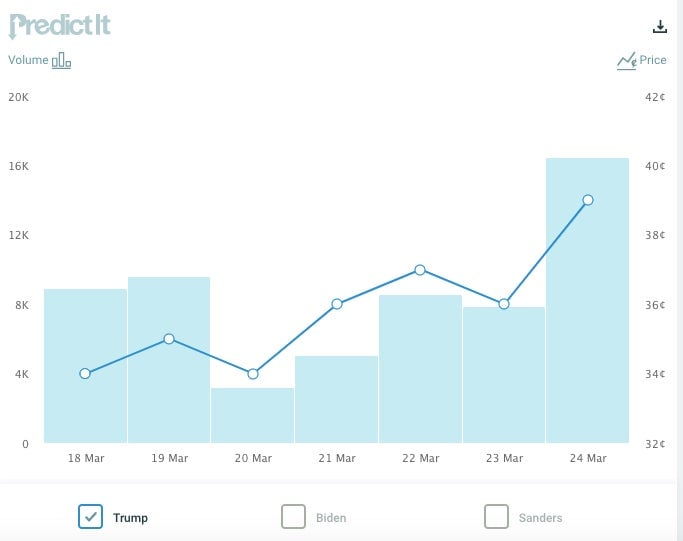This screenshot has width=683, height=541.
Task: Enable the Sanders checkbox
Action: pyautogui.click(x=496, y=517)
